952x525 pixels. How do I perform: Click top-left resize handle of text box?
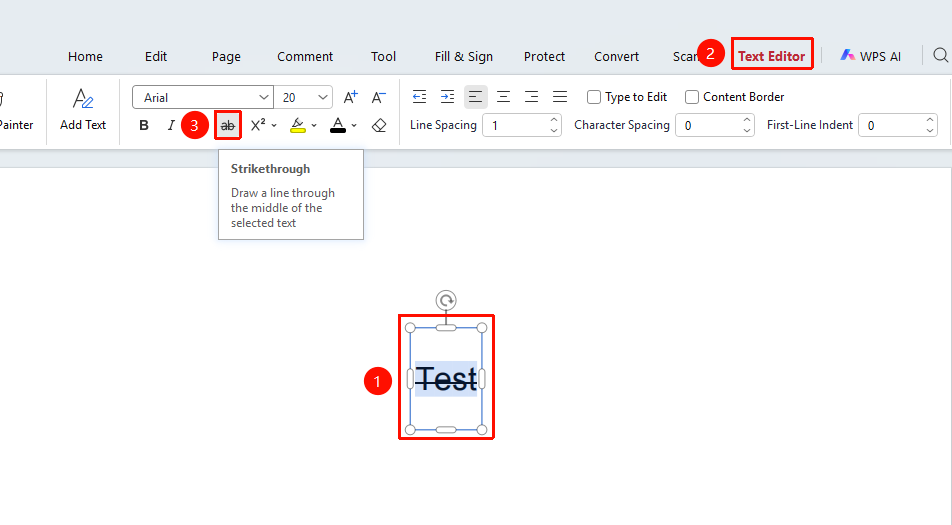(x=410, y=328)
